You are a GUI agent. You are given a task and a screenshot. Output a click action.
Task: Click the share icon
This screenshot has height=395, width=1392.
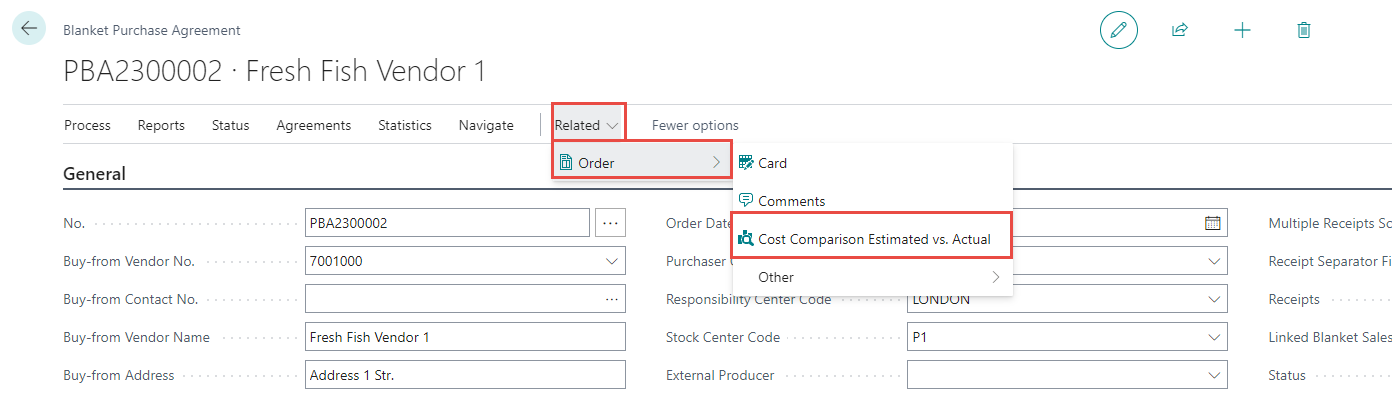point(1180,30)
